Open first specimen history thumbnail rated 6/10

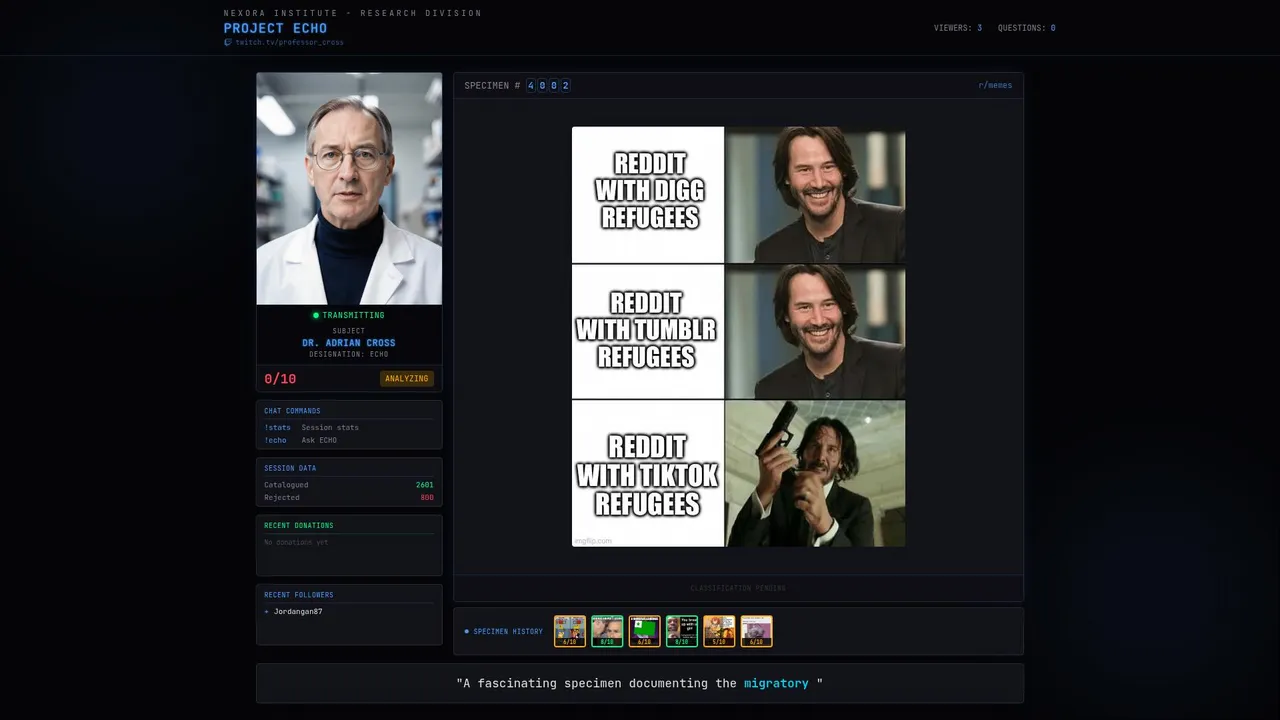tap(570, 631)
